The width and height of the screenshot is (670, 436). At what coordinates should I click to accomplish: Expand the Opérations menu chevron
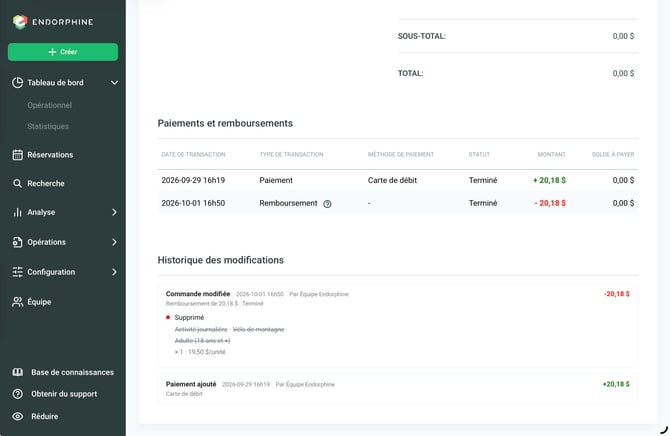(x=114, y=242)
